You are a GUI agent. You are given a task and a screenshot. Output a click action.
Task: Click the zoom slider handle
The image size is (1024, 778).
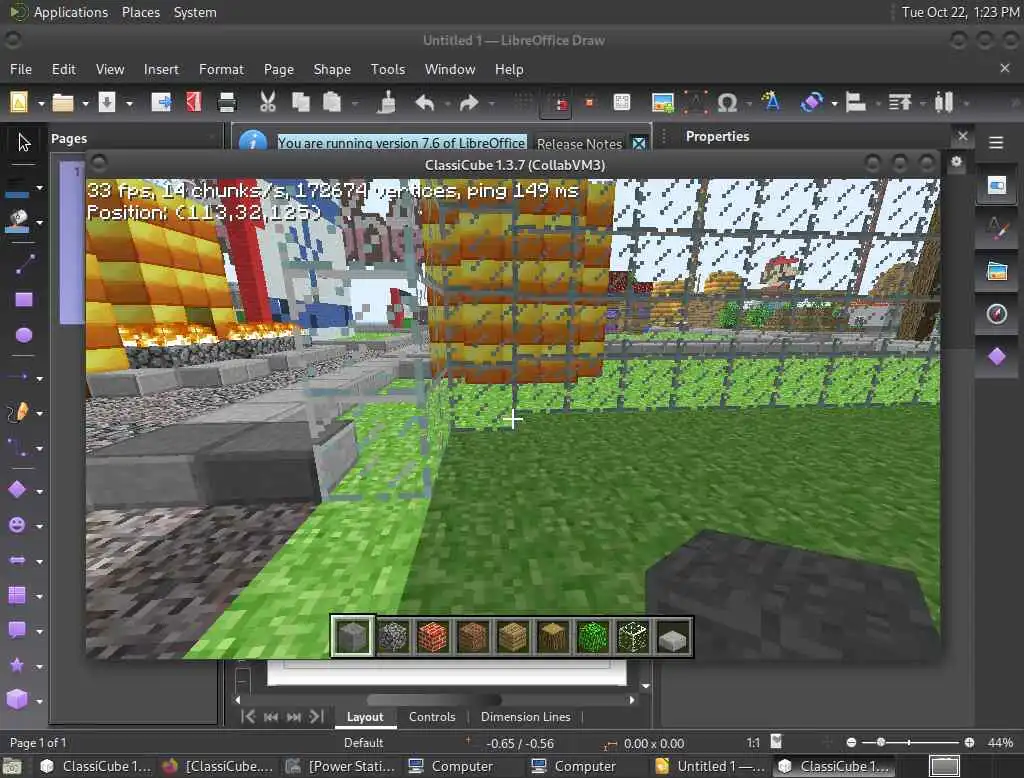[x=881, y=742]
